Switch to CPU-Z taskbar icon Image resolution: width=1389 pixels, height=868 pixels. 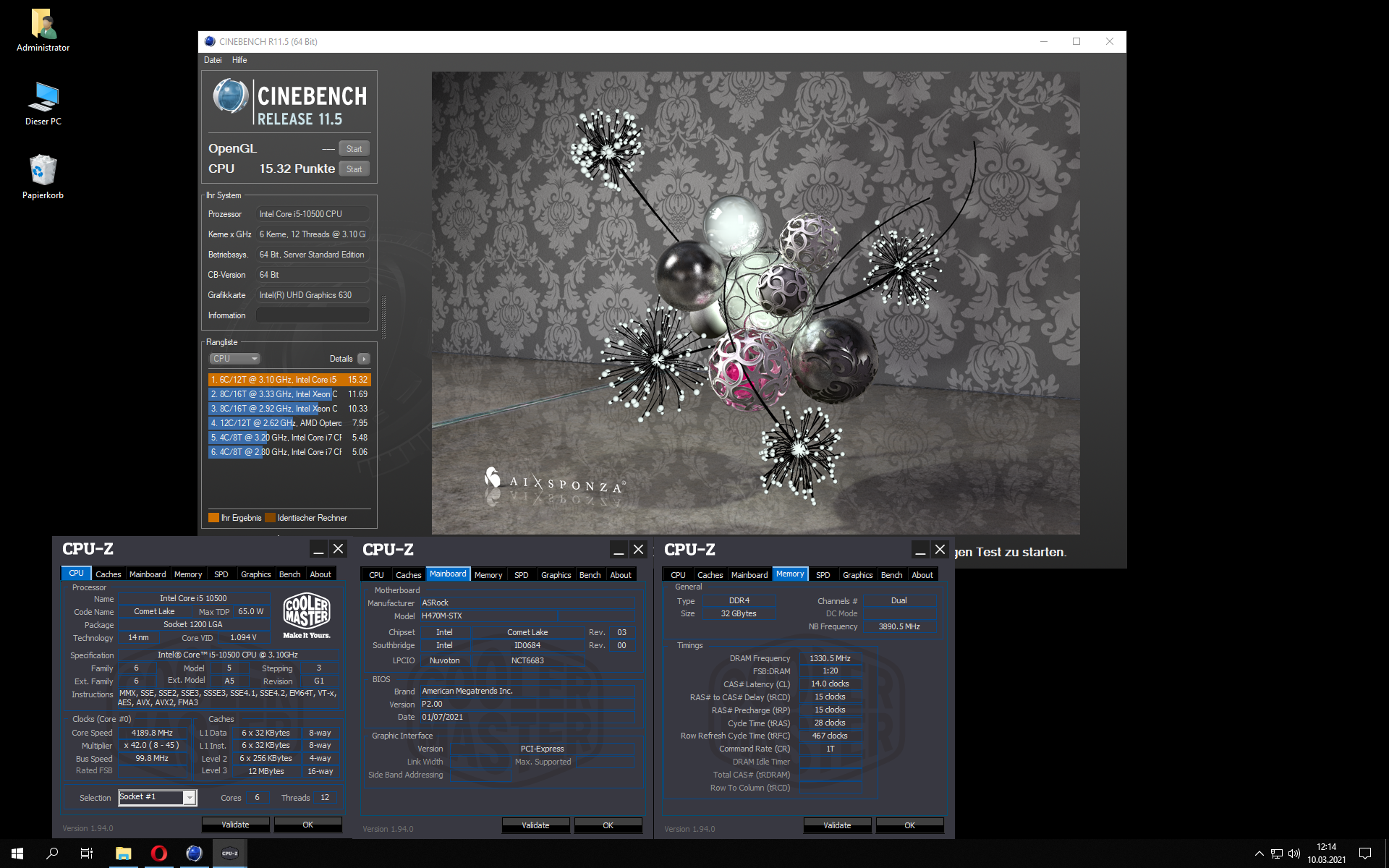229,854
